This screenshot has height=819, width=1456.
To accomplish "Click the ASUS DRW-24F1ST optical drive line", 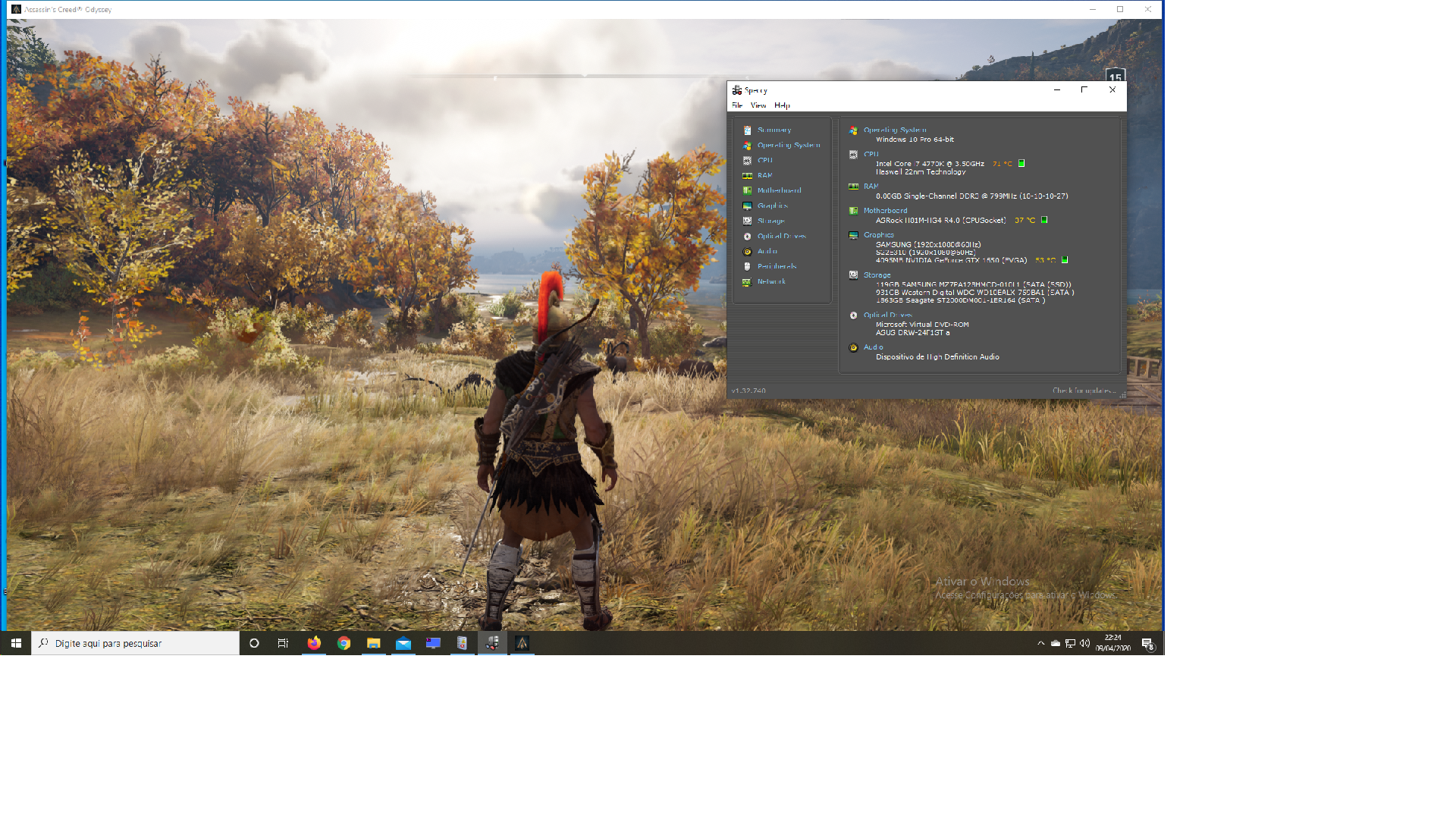I will (x=912, y=333).
